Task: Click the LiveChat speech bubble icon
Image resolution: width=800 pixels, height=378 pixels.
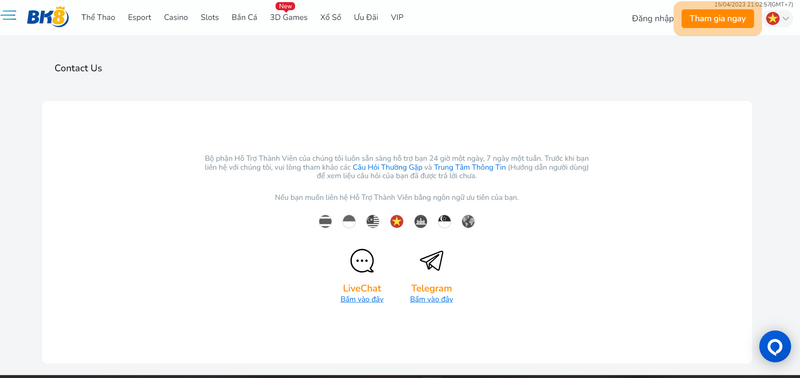Action: click(362, 261)
